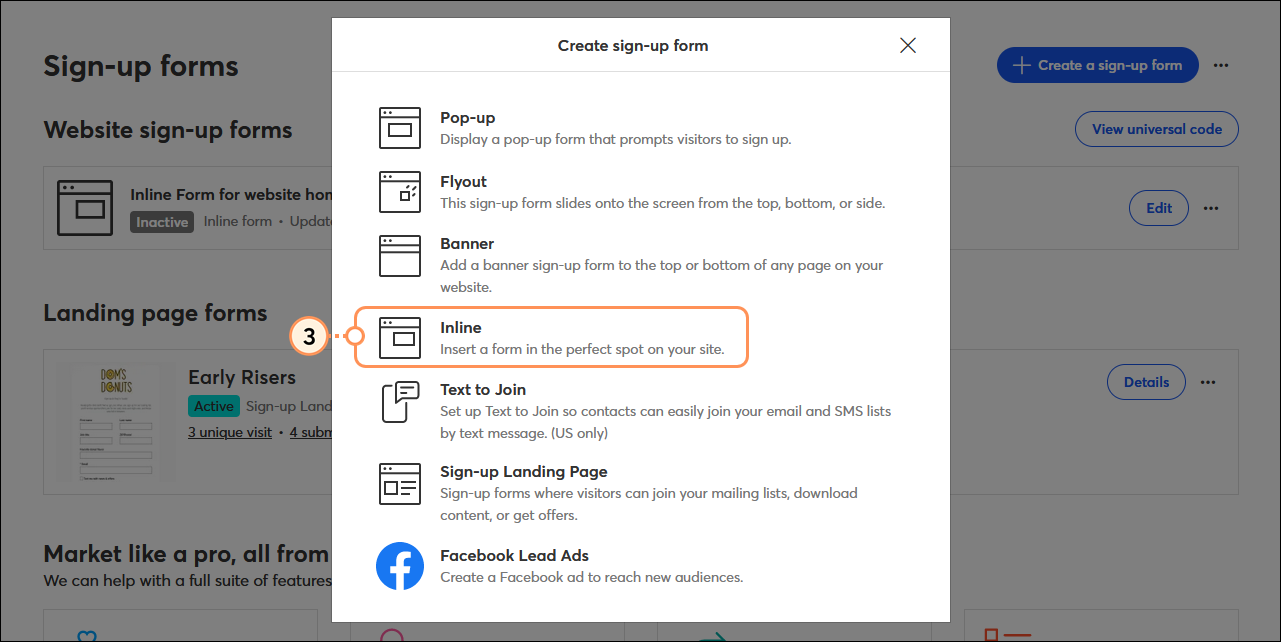Screen dimensions: 1281x642
Task: Choose the Sign-up Landing Page icon
Action: pos(400,484)
